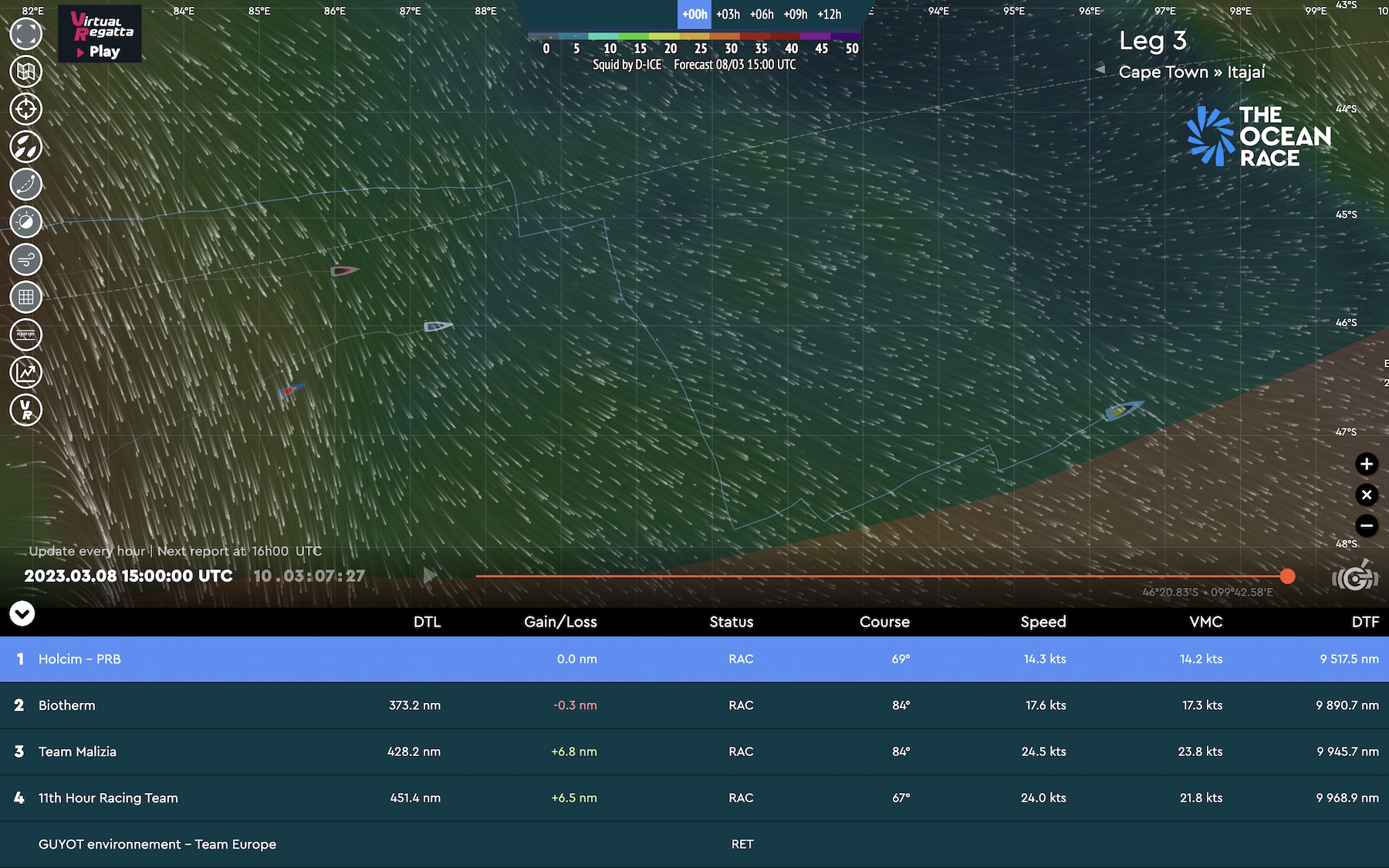Click the 2023.03.08 15:00:00 UTC timestamp
The image size is (1389, 868).
[128, 576]
